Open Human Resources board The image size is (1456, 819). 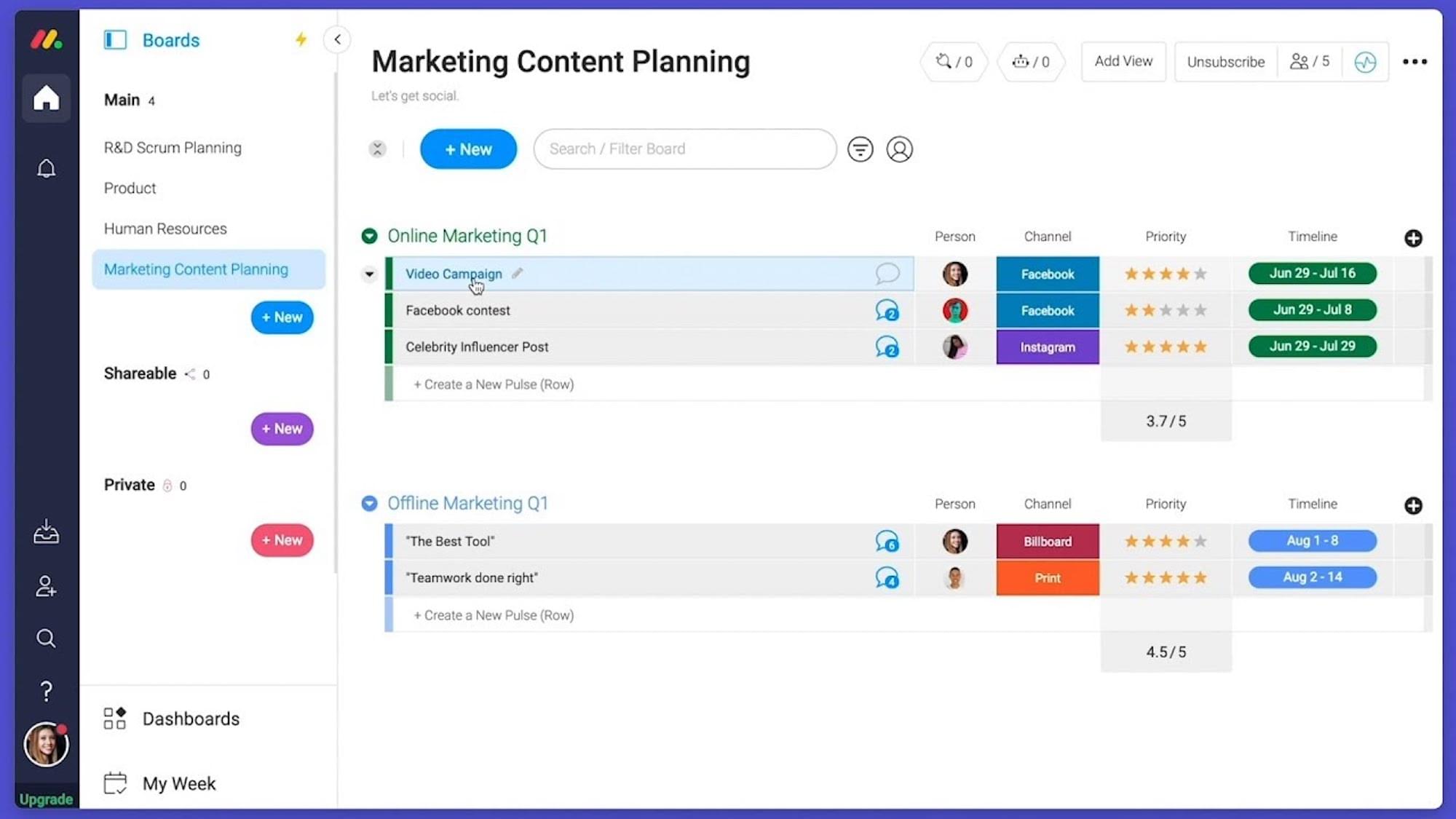point(165,228)
